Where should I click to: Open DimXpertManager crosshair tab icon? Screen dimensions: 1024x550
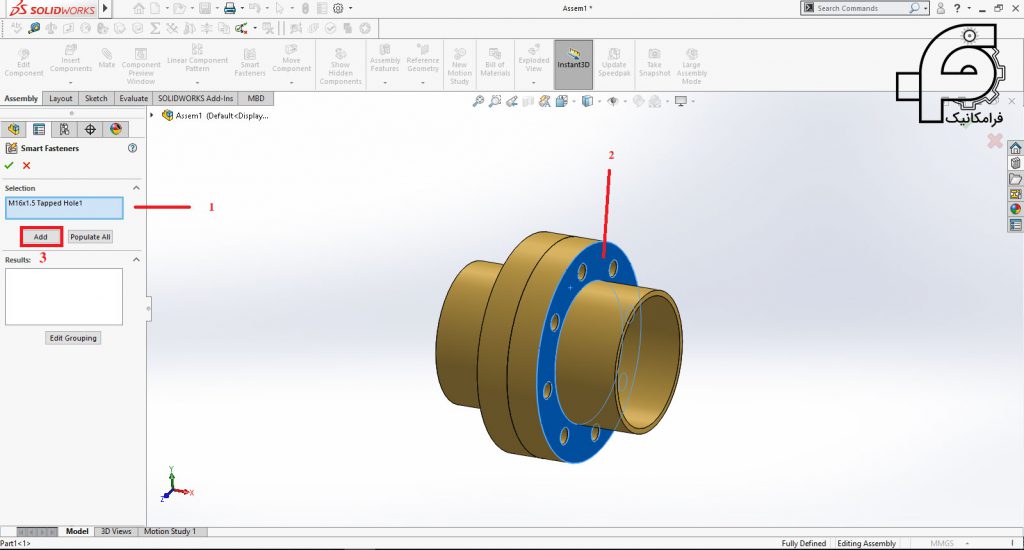point(90,129)
